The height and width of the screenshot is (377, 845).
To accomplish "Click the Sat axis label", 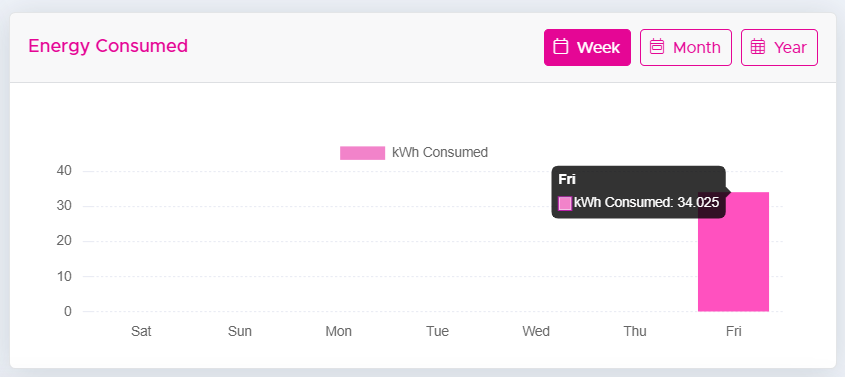I will [141, 331].
